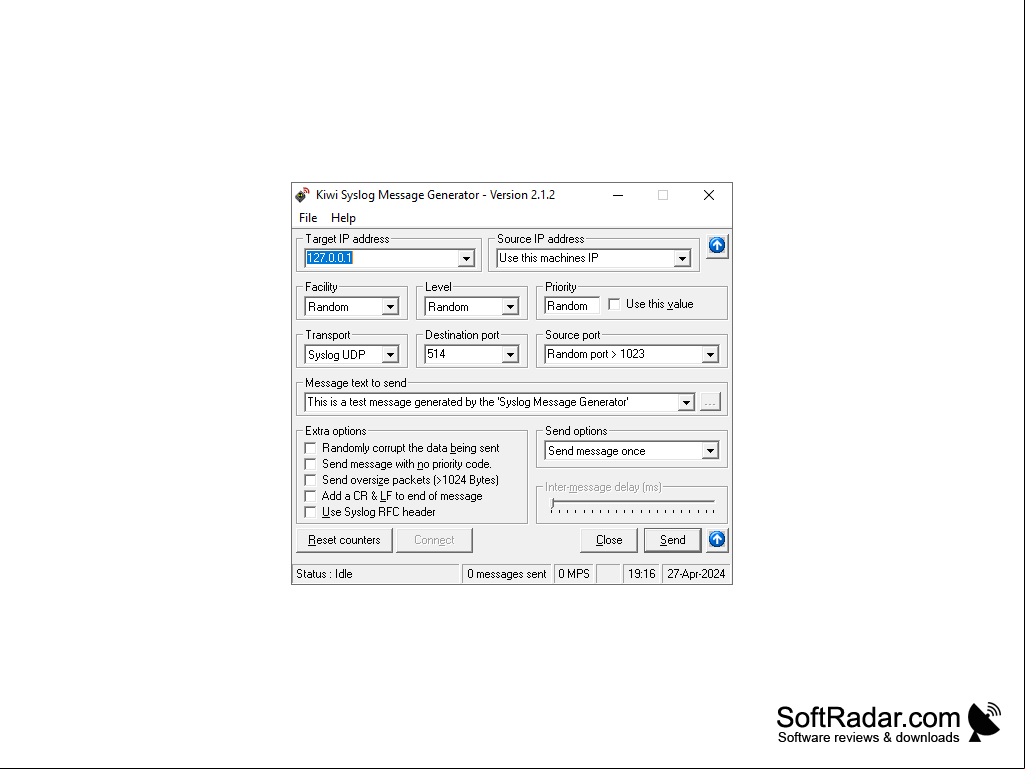
Task: Check Add a CR & LF to end of message
Action: (x=311, y=496)
